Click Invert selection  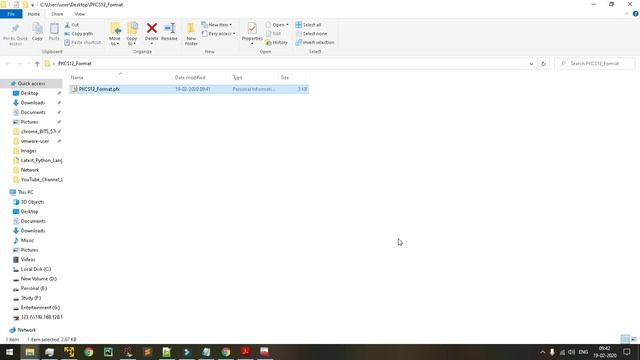point(315,42)
